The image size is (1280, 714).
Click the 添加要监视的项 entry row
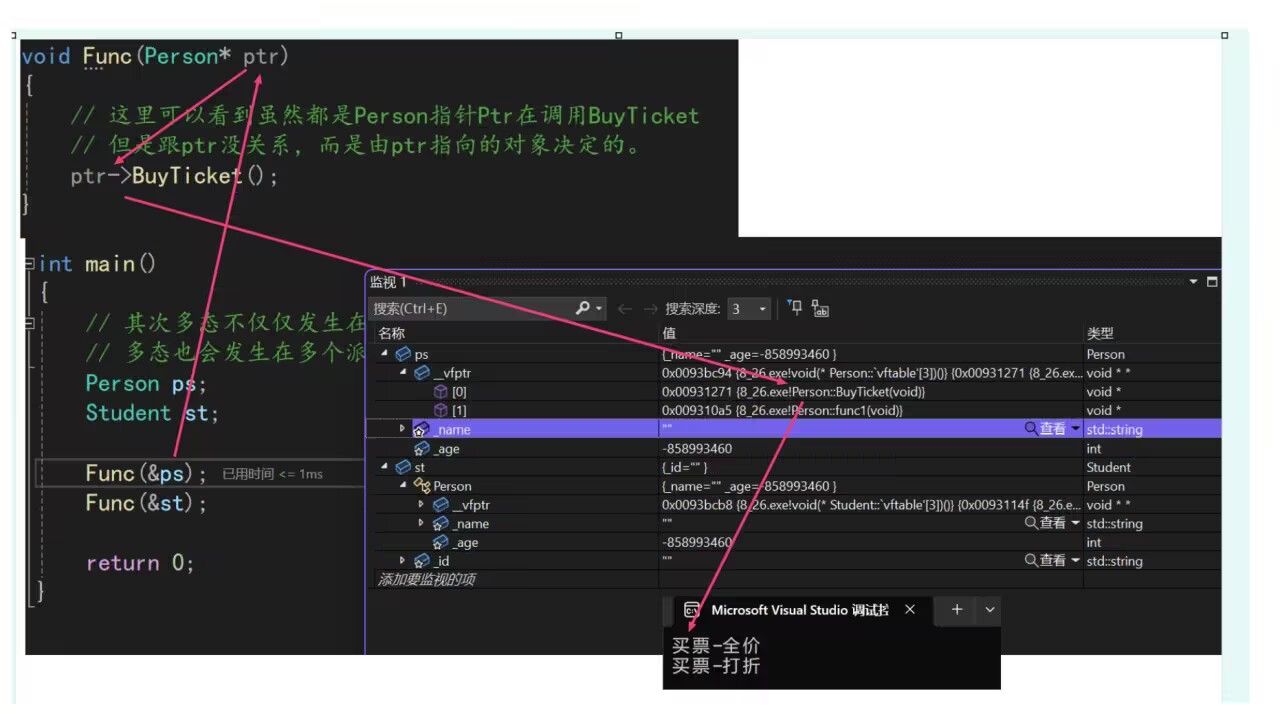coord(426,580)
